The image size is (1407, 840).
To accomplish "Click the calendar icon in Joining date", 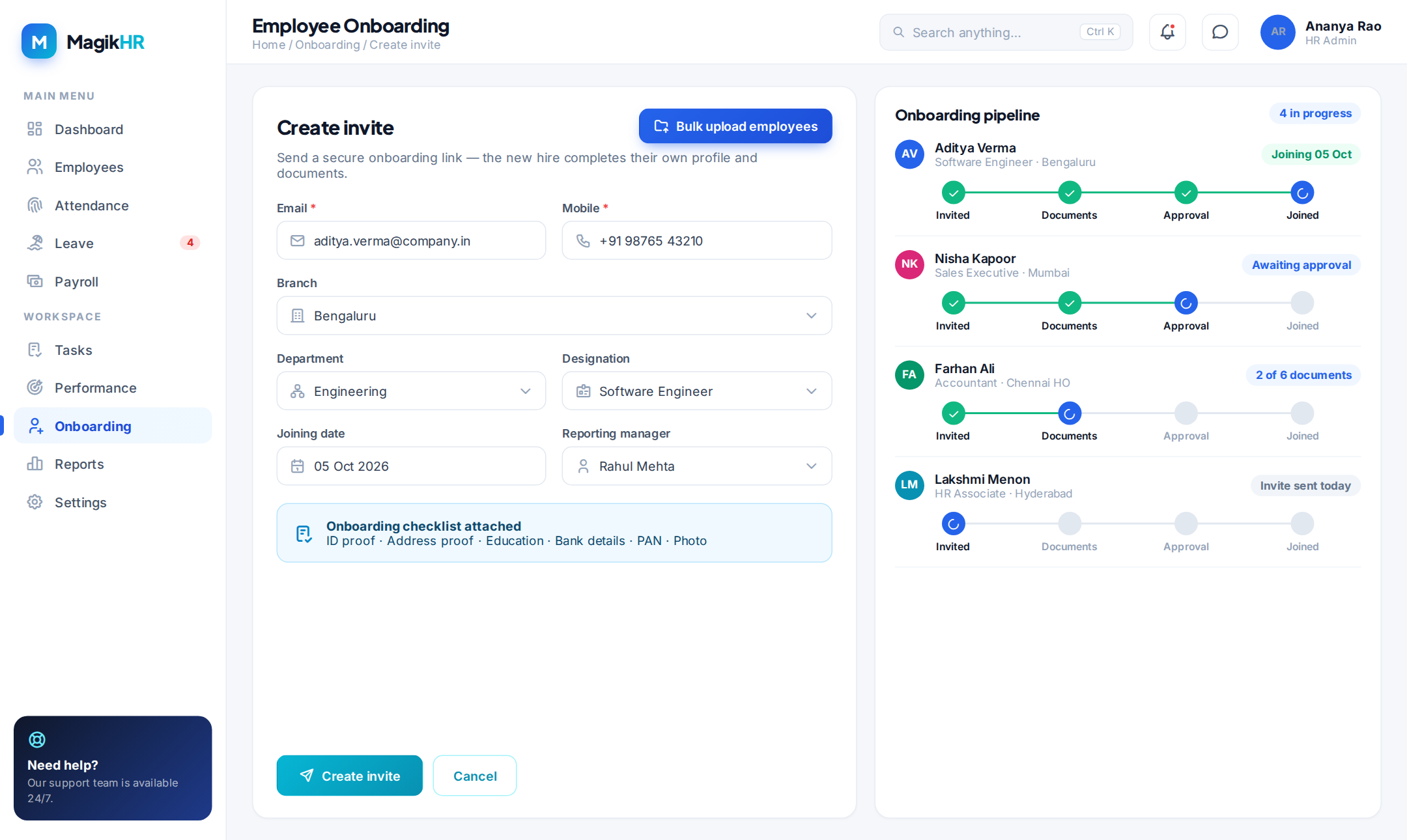I will 298,466.
